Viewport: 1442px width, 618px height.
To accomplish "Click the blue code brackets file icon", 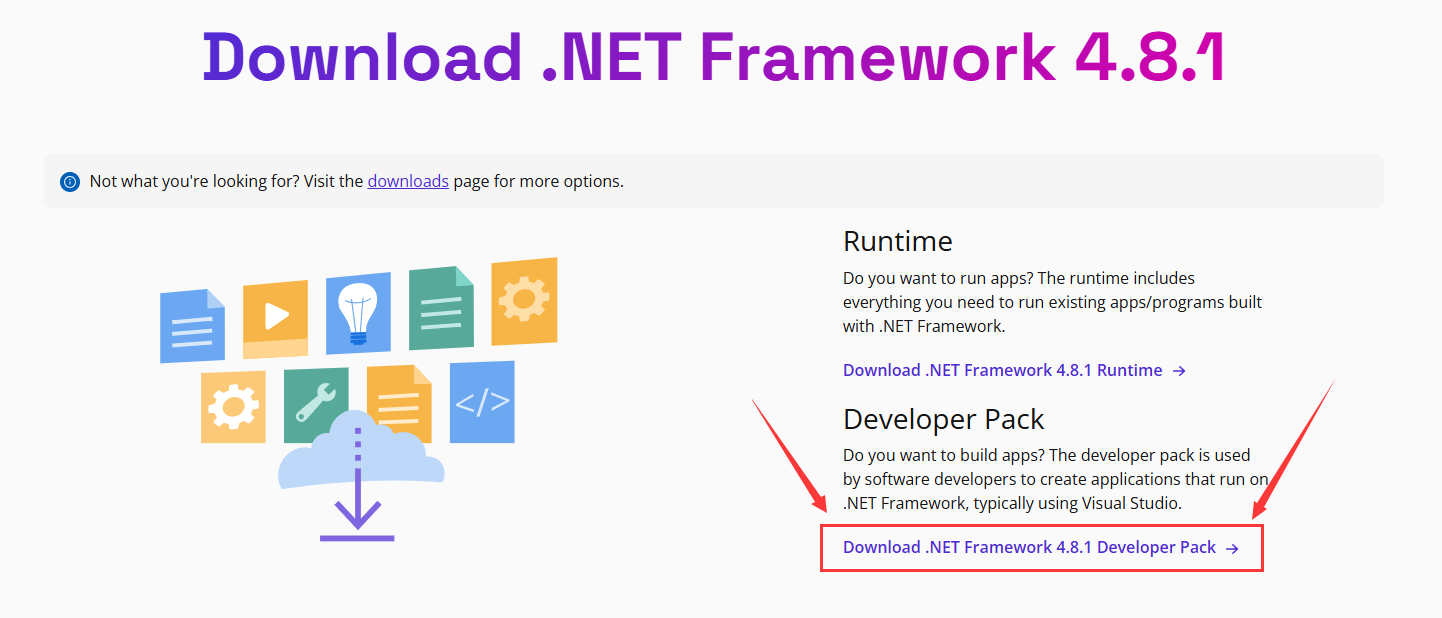I will click(482, 402).
